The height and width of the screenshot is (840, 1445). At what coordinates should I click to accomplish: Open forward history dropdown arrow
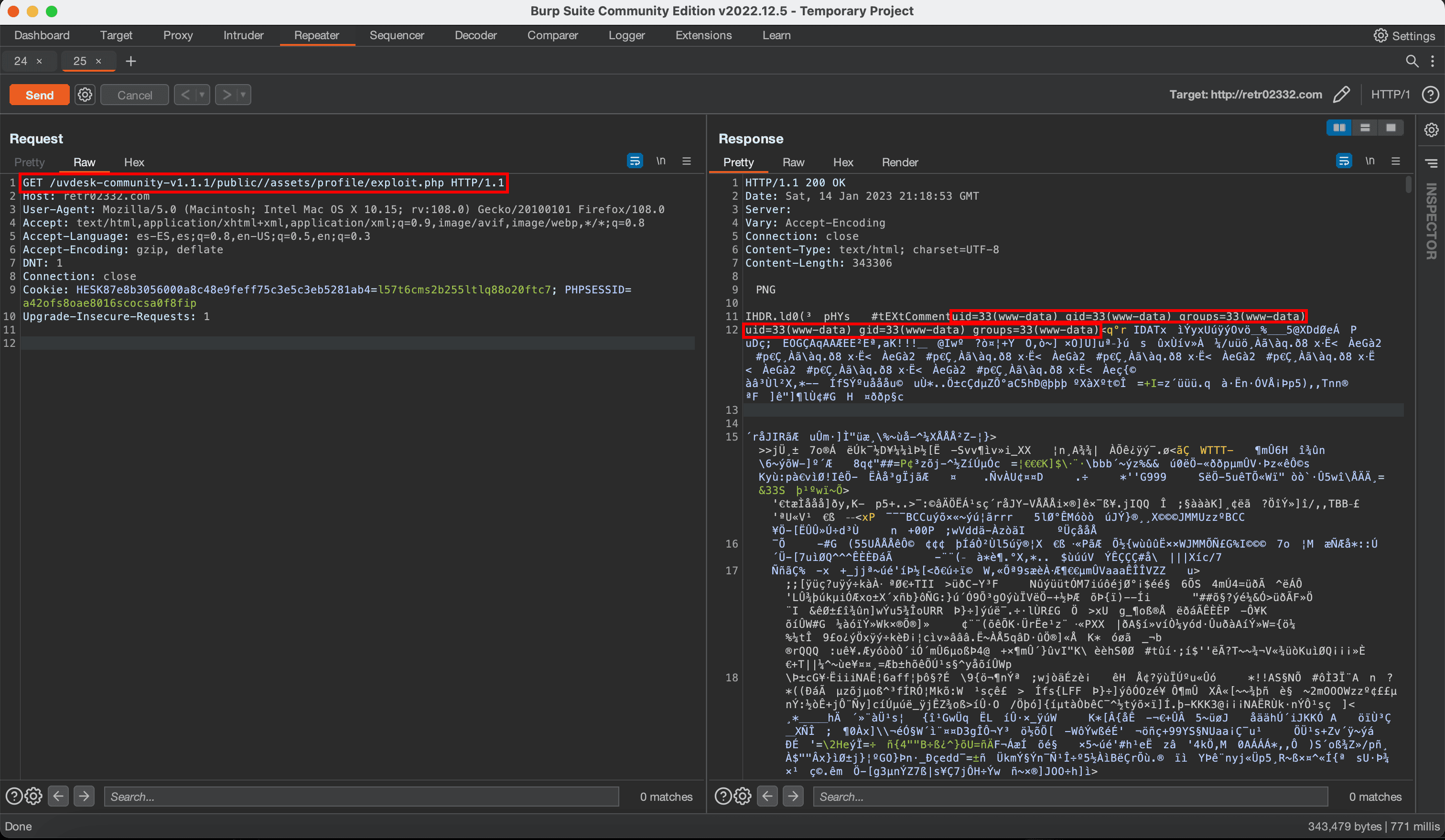coord(243,95)
